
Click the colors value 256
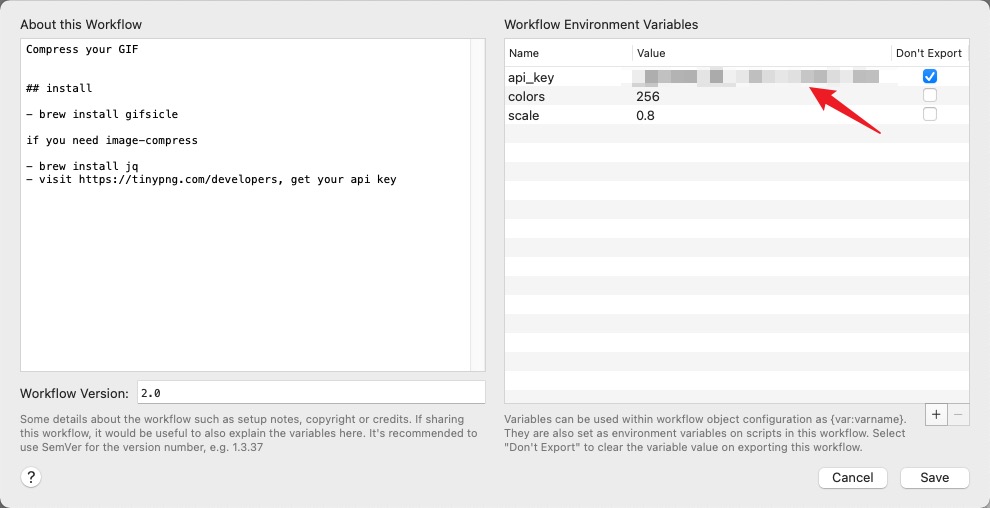[648, 97]
